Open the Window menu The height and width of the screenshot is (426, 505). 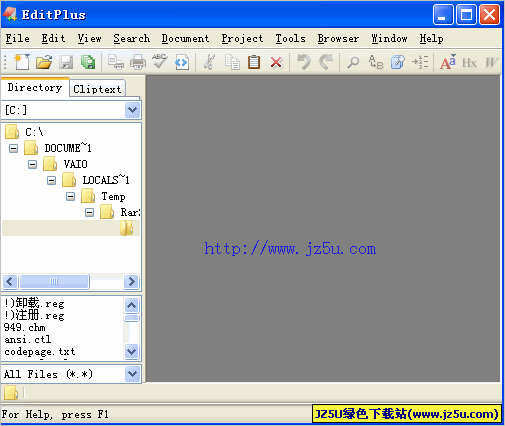[x=389, y=39]
